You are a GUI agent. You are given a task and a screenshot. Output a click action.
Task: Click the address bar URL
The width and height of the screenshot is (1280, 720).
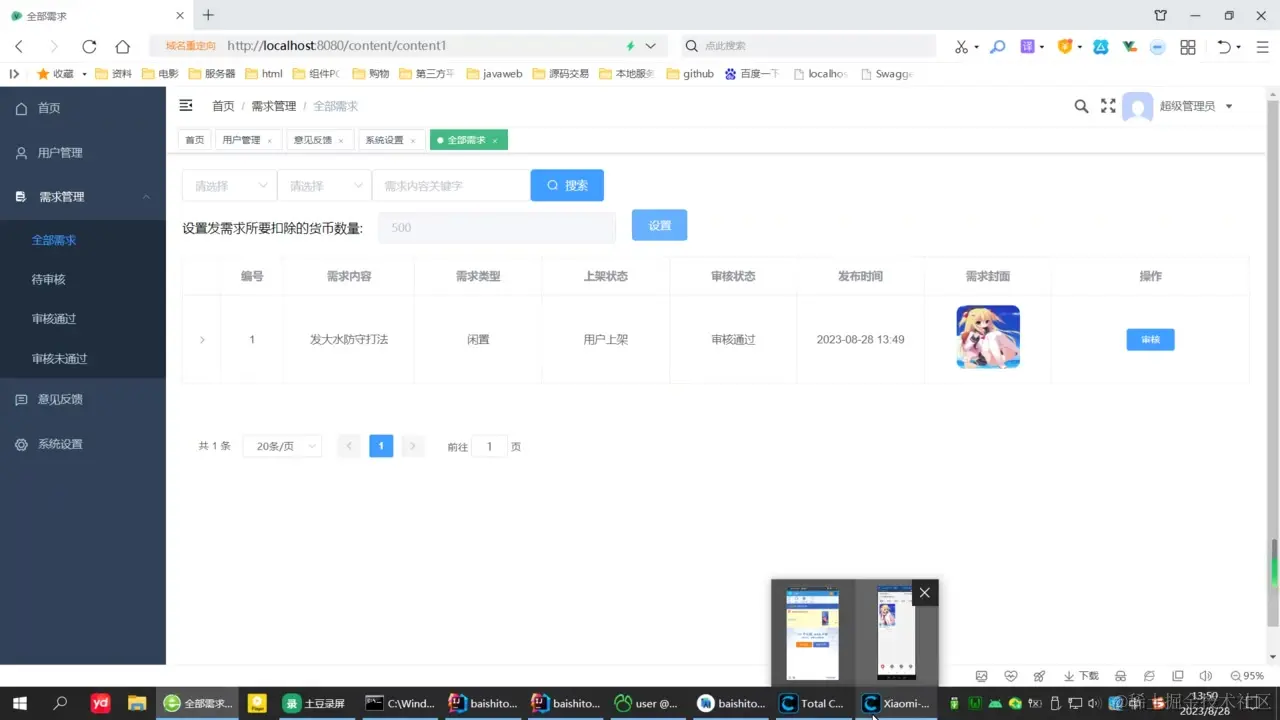pyautogui.click(x=337, y=46)
